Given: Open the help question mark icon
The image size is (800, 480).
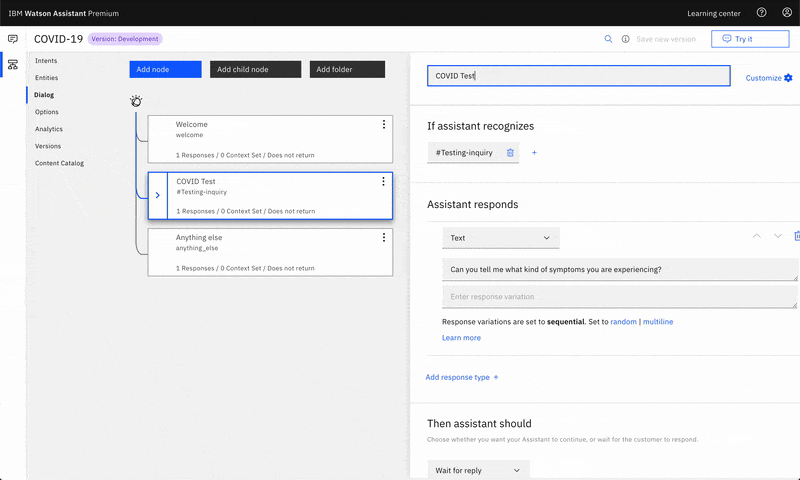Looking at the screenshot, I should pos(761,13).
